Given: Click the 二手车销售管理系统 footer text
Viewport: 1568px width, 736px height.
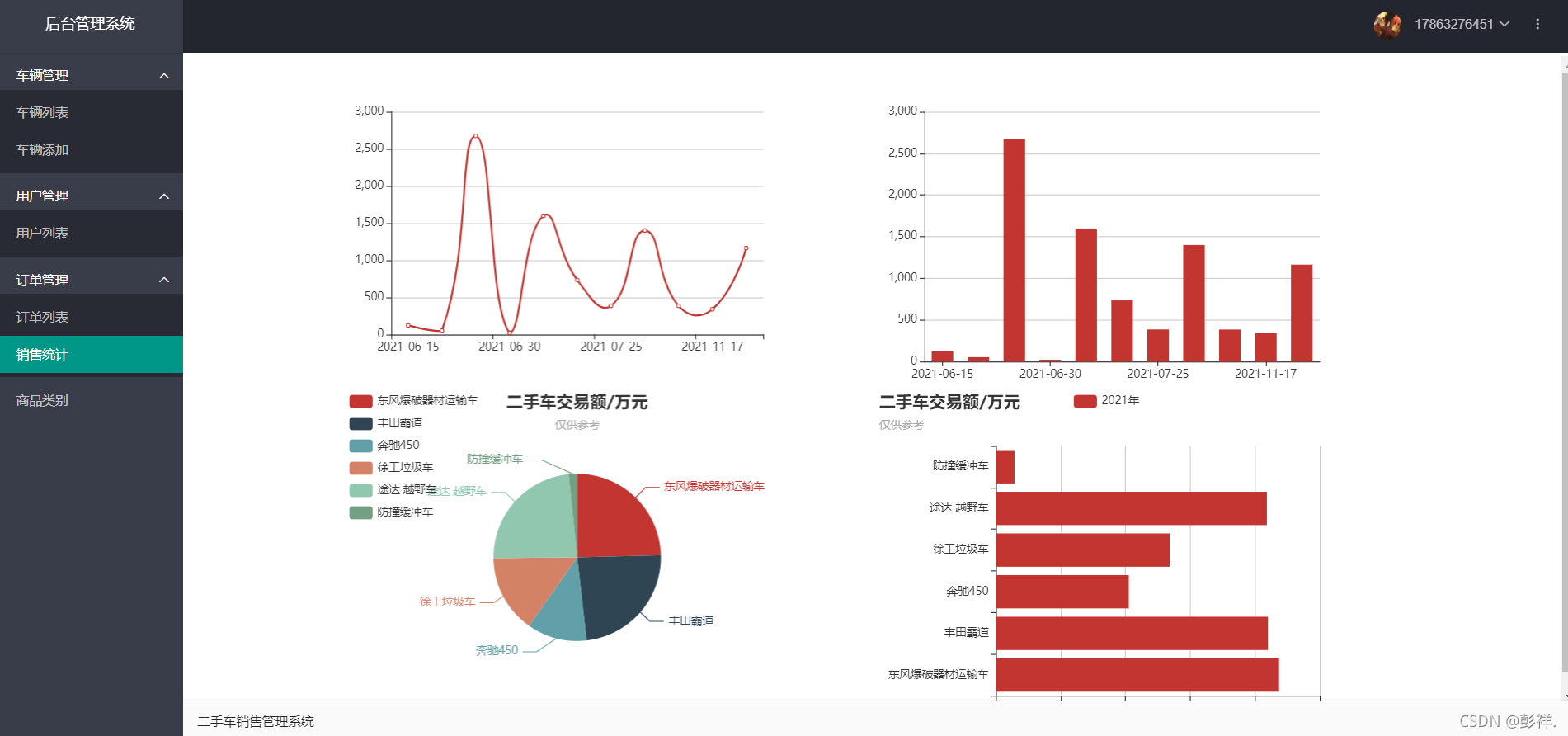Looking at the screenshot, I should pyautogui.click(x=256, y=722).
